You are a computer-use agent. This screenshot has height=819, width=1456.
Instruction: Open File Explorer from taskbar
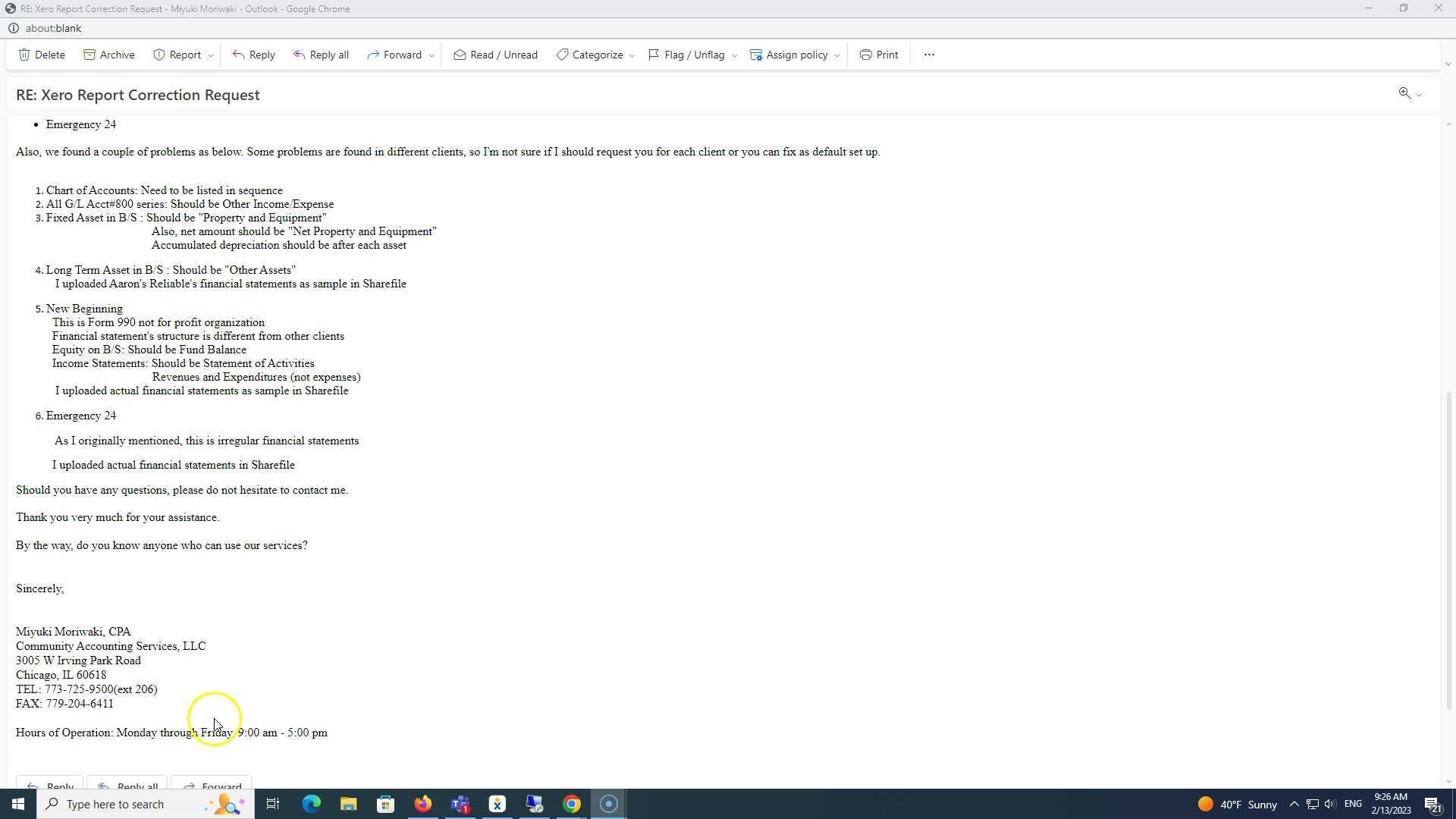pyautogui.click(x=348, y=804)
